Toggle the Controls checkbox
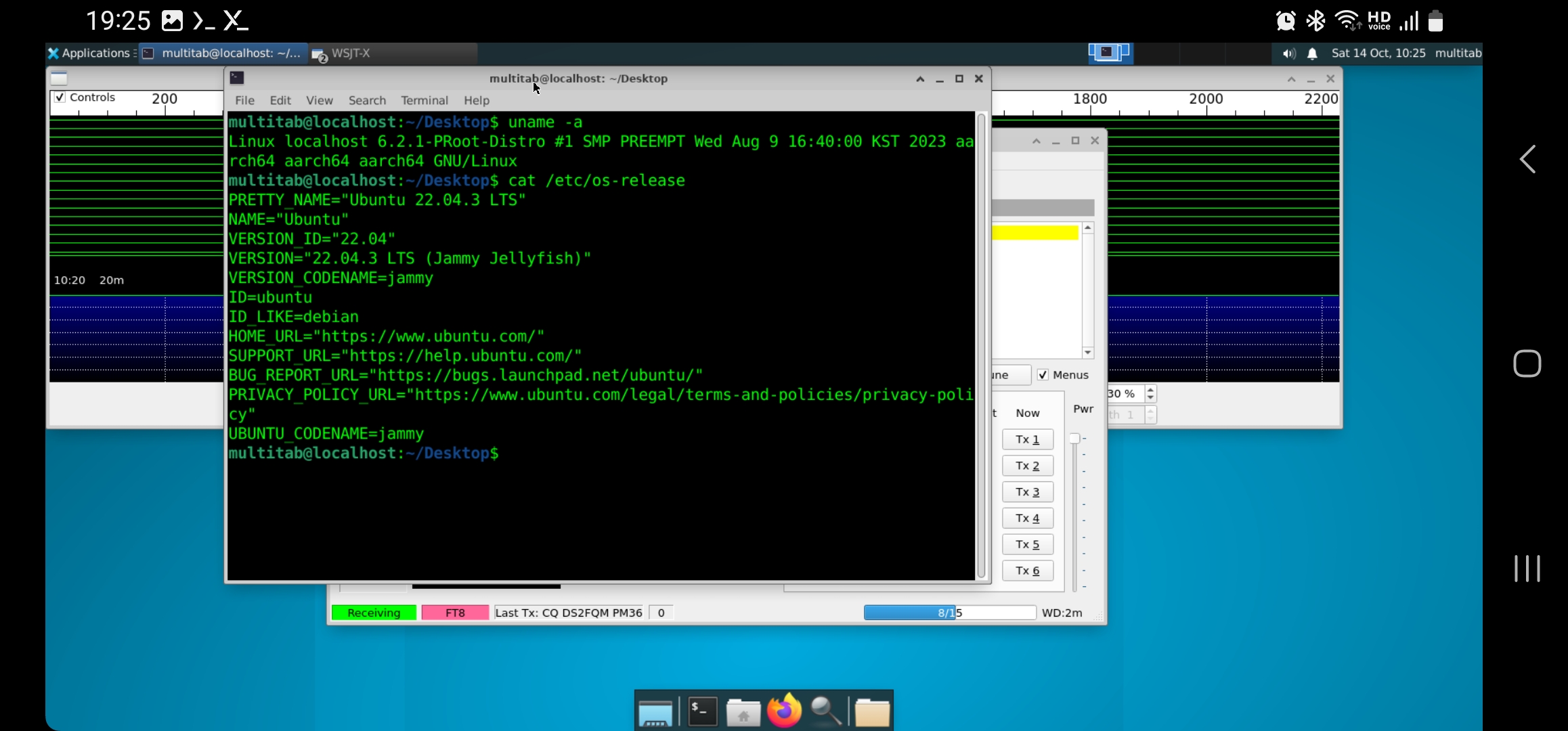The height and width of the screenshot is (731, 1568). coord(60,97)
